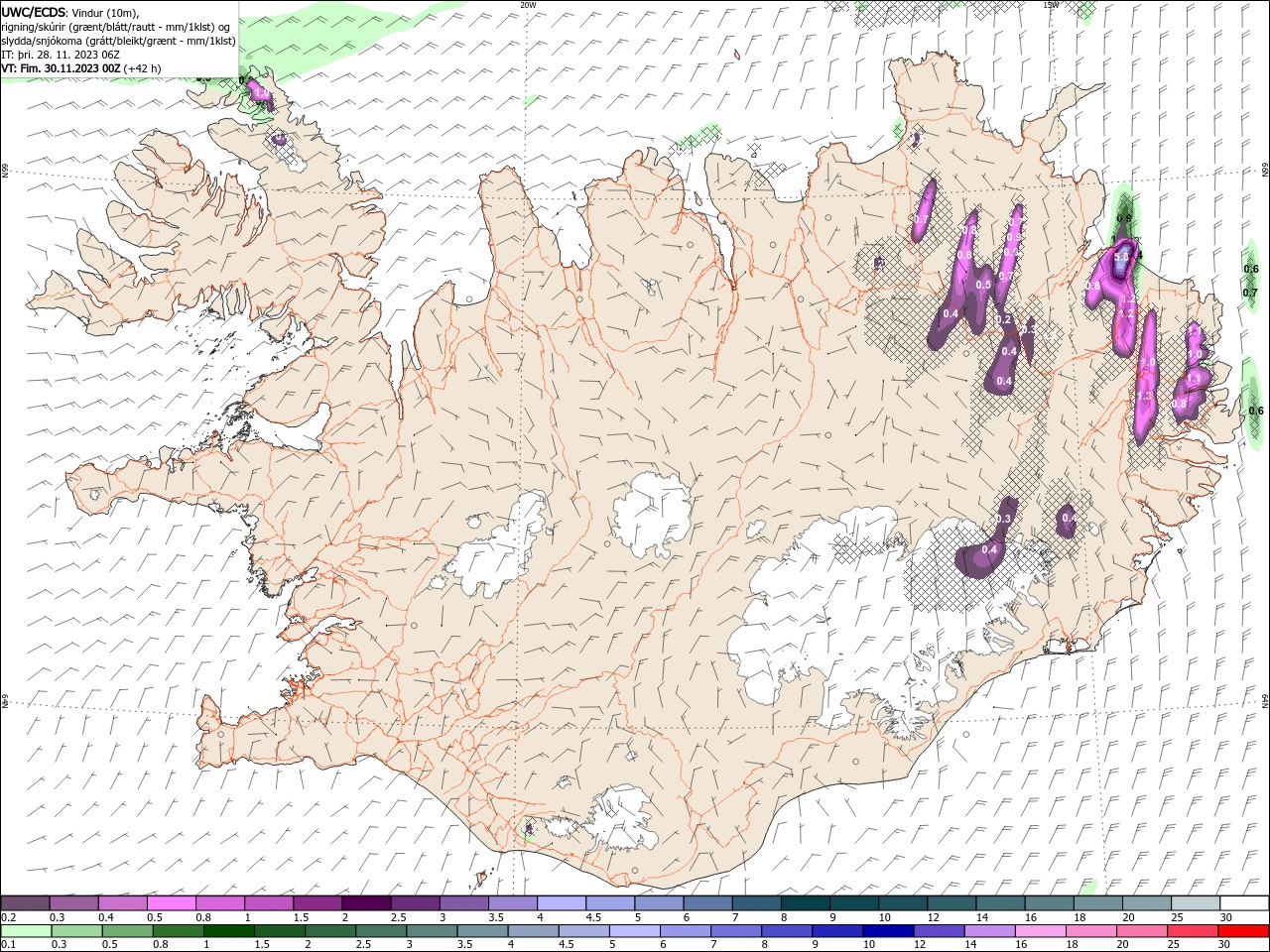Pick lower legend row swatch labeled 0.1

coord(26,931)
